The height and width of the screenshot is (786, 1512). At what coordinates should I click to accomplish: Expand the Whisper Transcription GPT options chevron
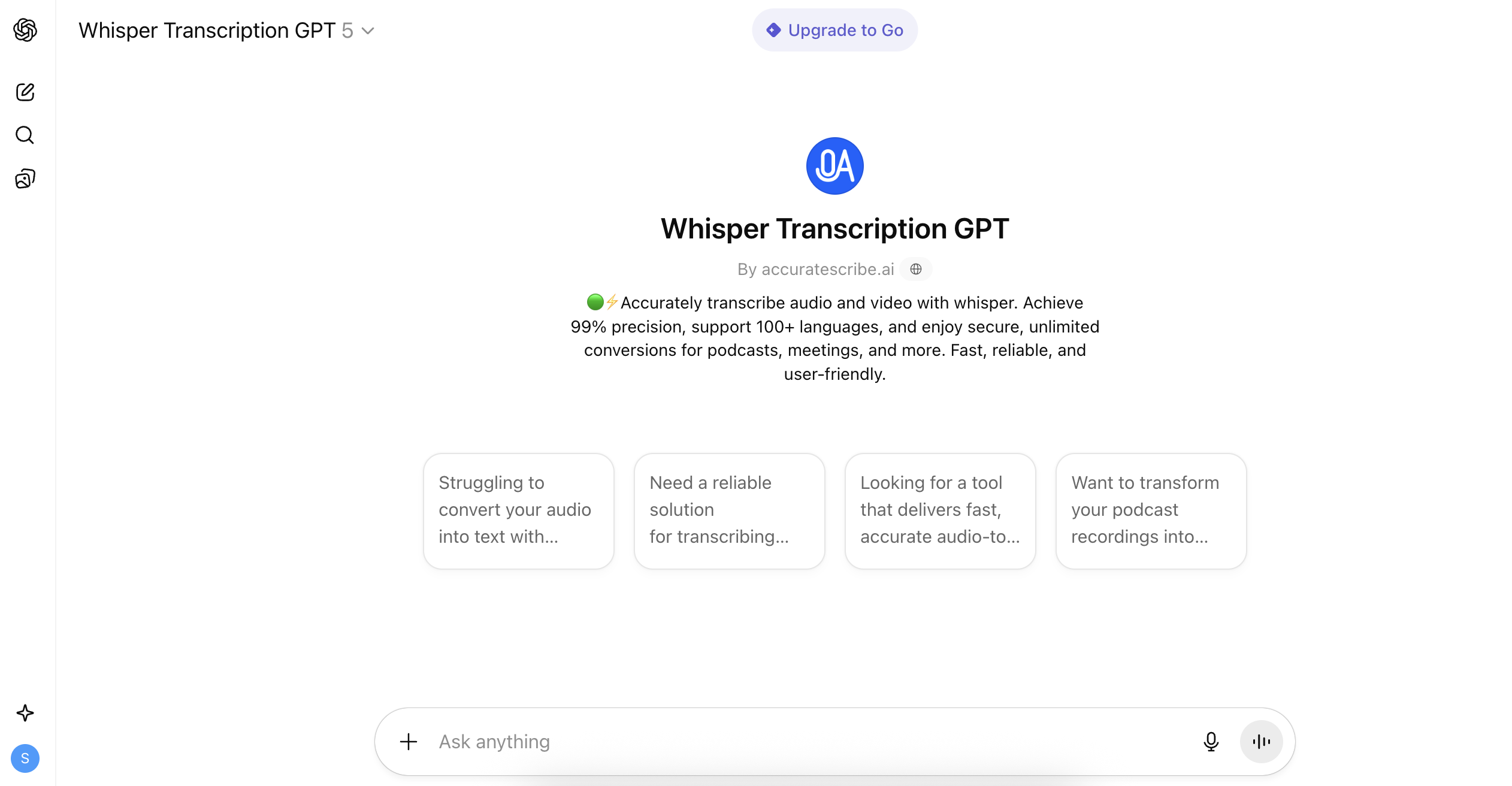pos(367,31)
